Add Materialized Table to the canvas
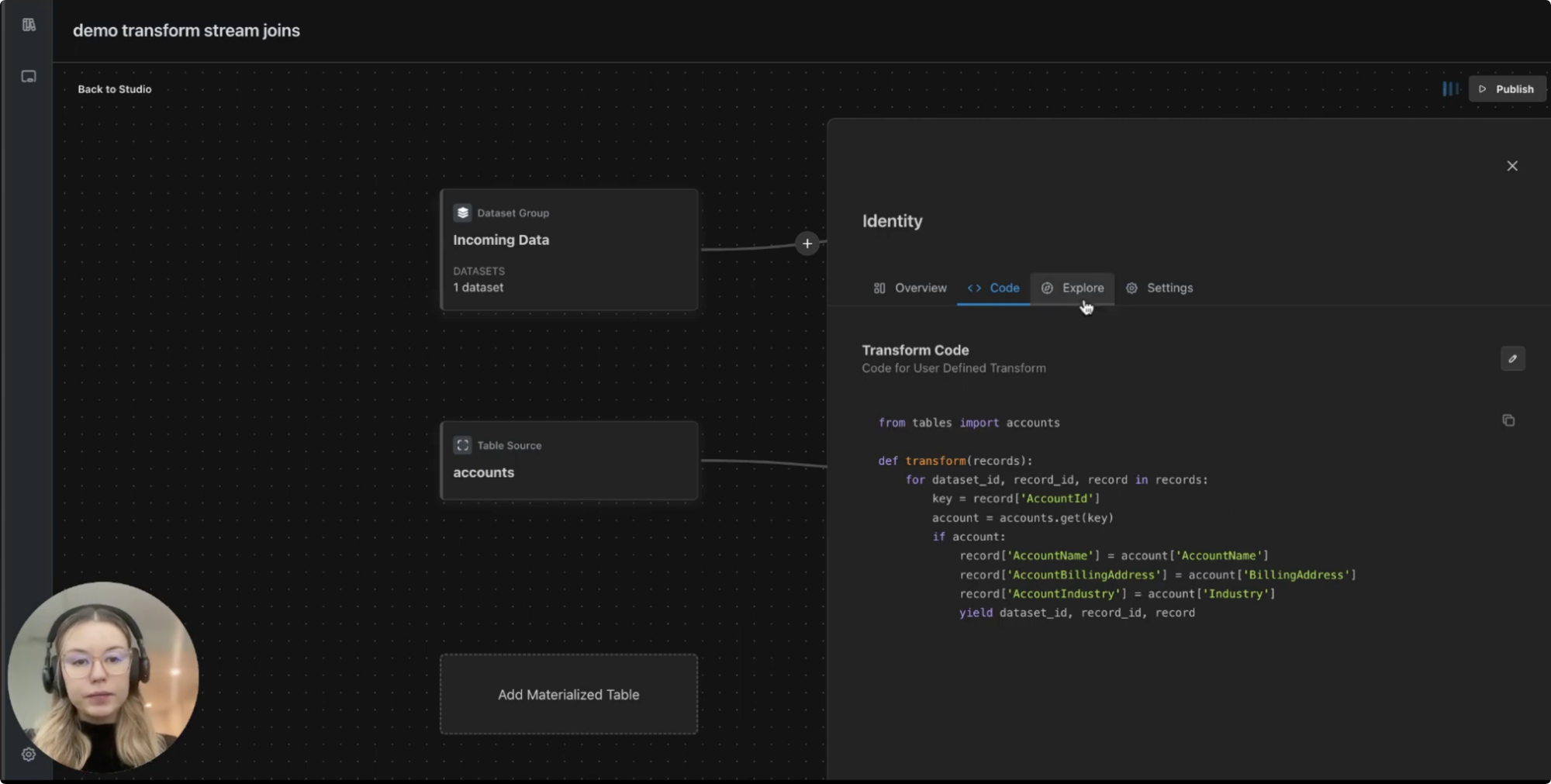 (568, 694)
